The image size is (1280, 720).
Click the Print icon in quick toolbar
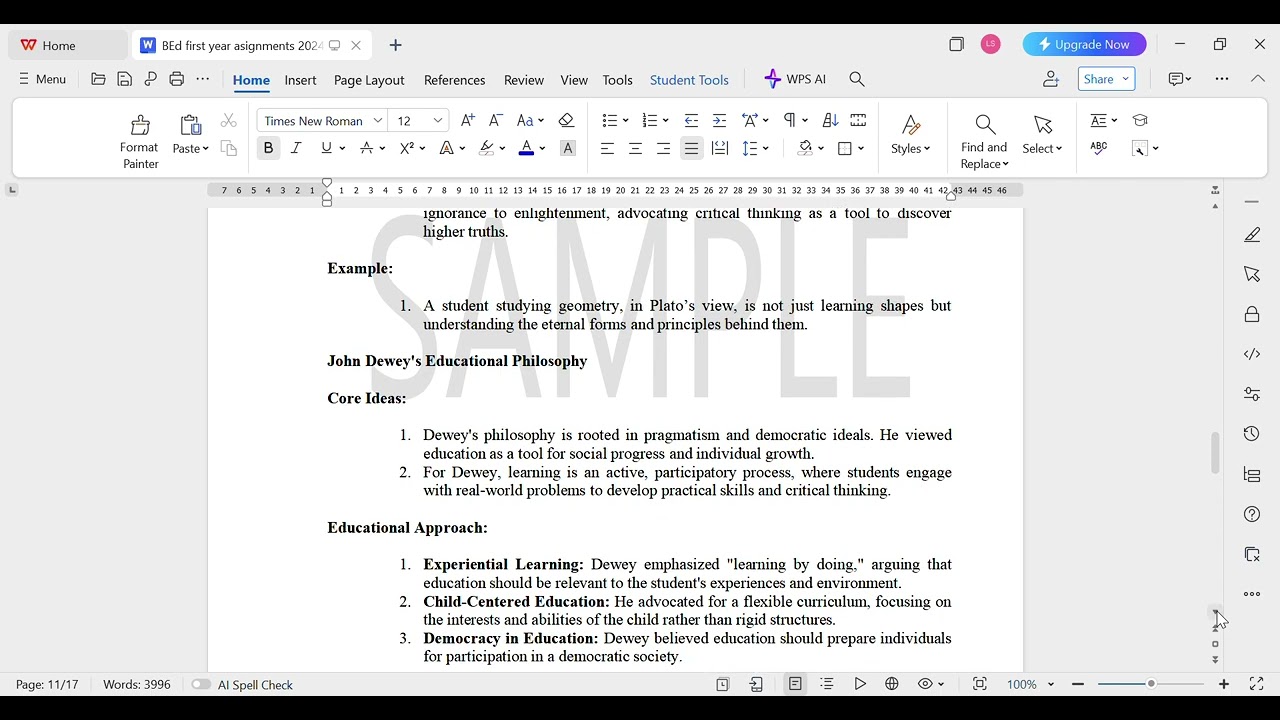[177, 79]
